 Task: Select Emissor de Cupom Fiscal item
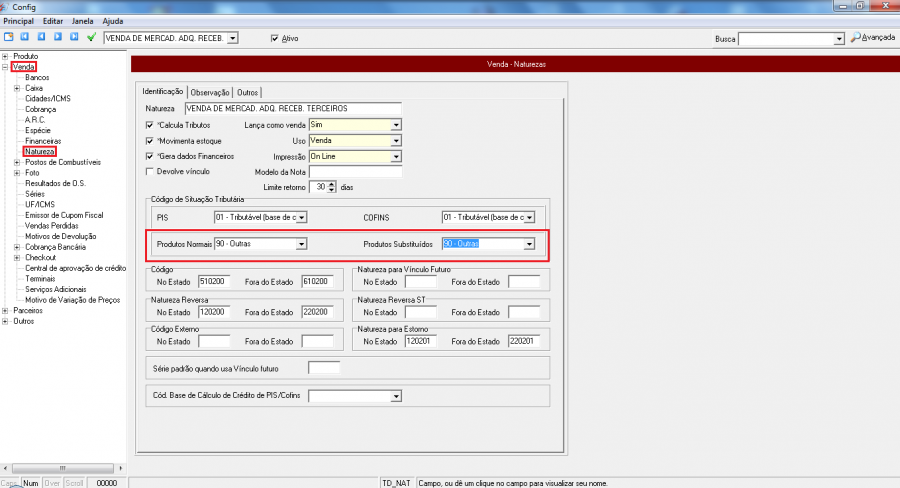point(64,215)
